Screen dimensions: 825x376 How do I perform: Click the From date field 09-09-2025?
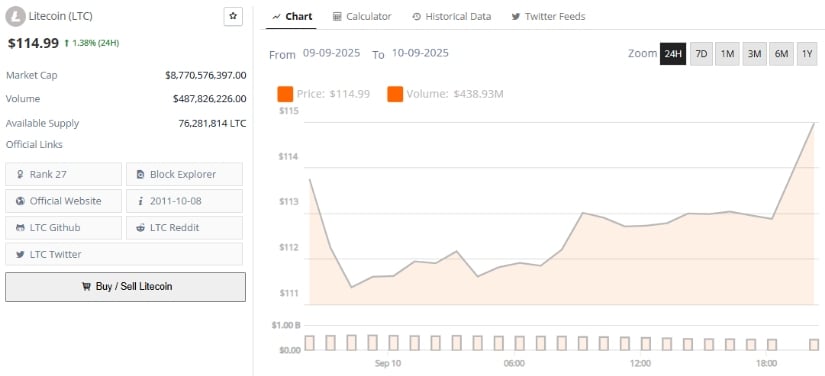pos(331,53)
